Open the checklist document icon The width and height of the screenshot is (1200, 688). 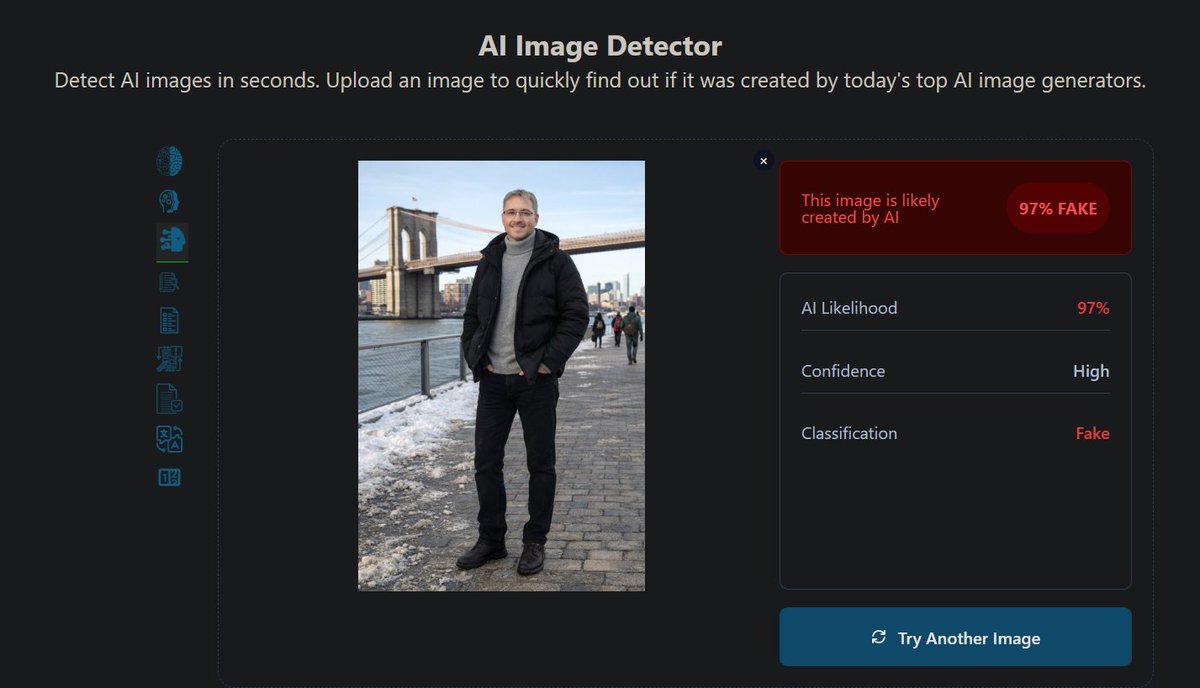click(169, 320)
